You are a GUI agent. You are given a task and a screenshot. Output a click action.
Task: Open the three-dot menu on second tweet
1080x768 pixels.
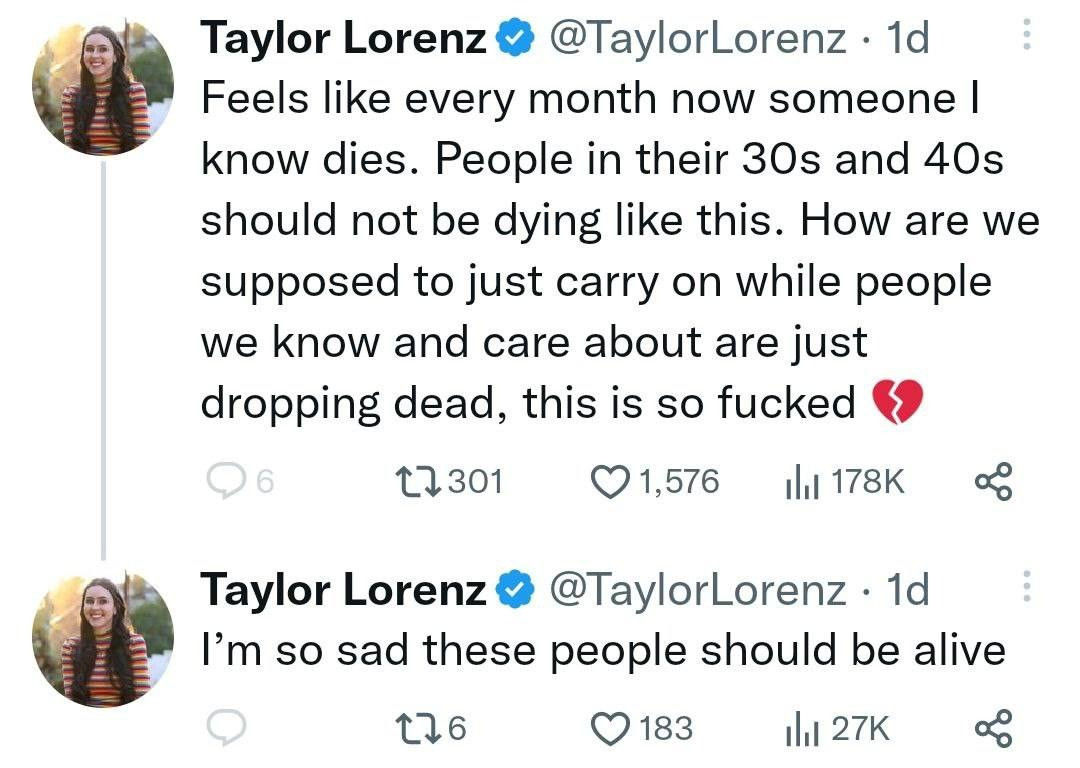click(x=1023, y=588)
